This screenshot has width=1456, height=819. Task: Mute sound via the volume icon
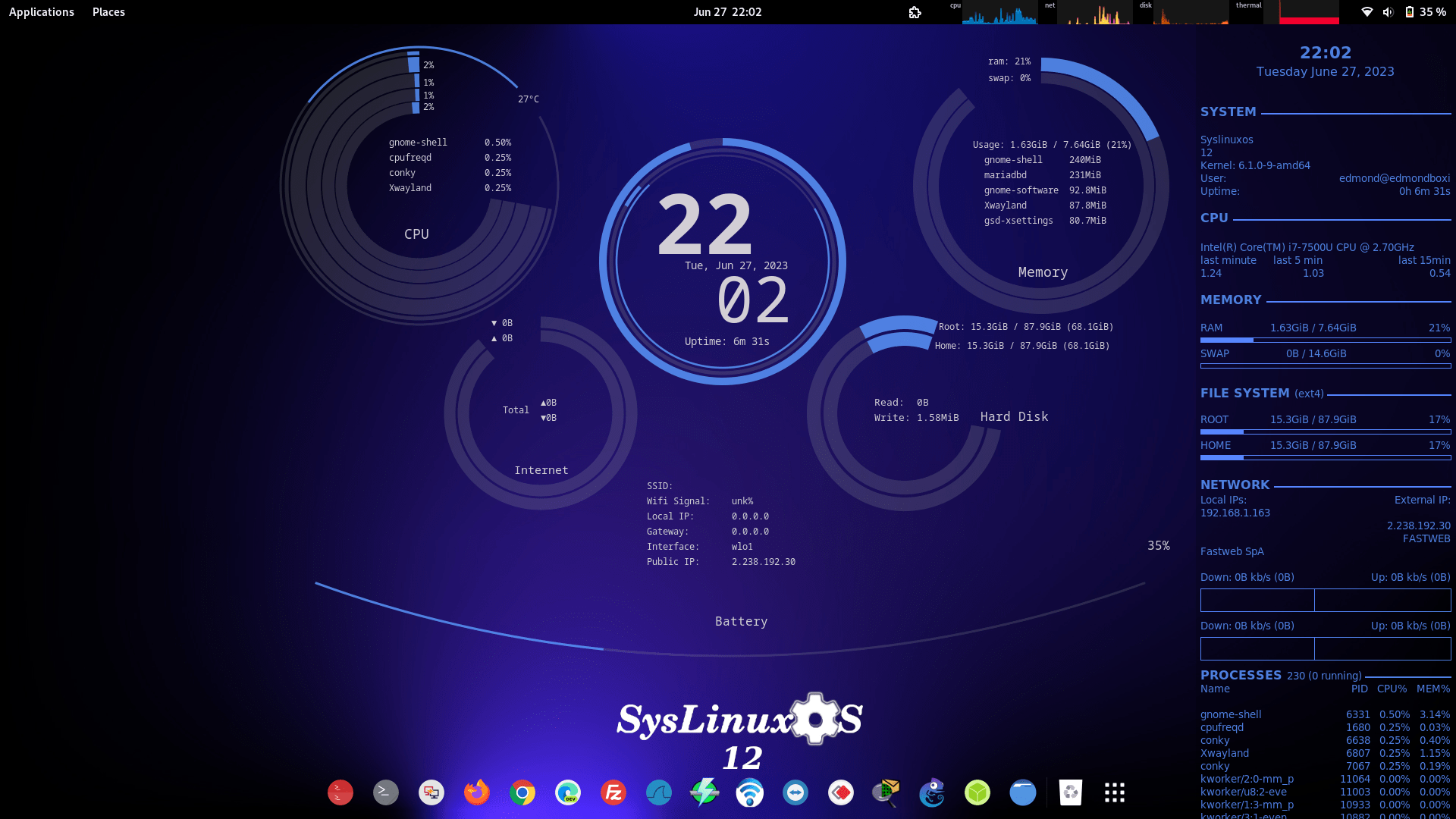coord(1388,11)
